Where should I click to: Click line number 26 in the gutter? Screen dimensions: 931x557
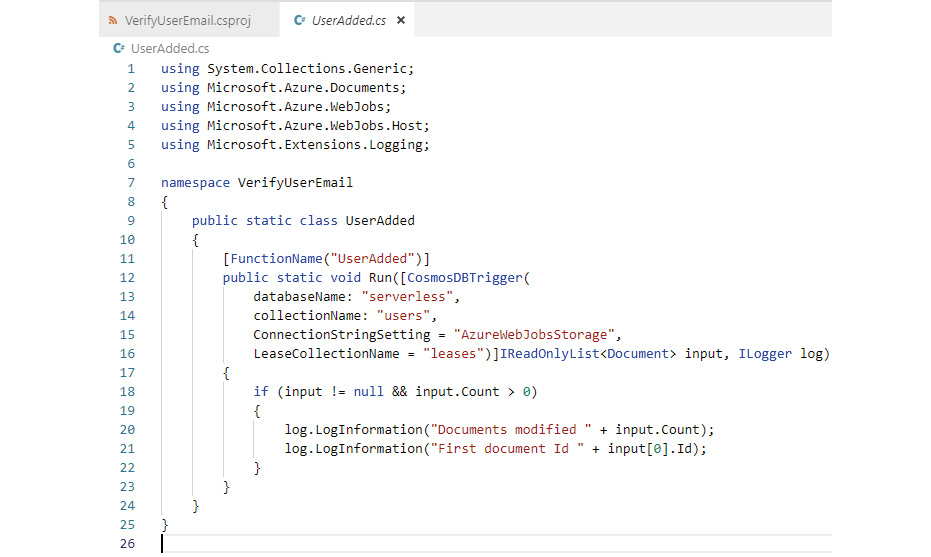[127, 544]
